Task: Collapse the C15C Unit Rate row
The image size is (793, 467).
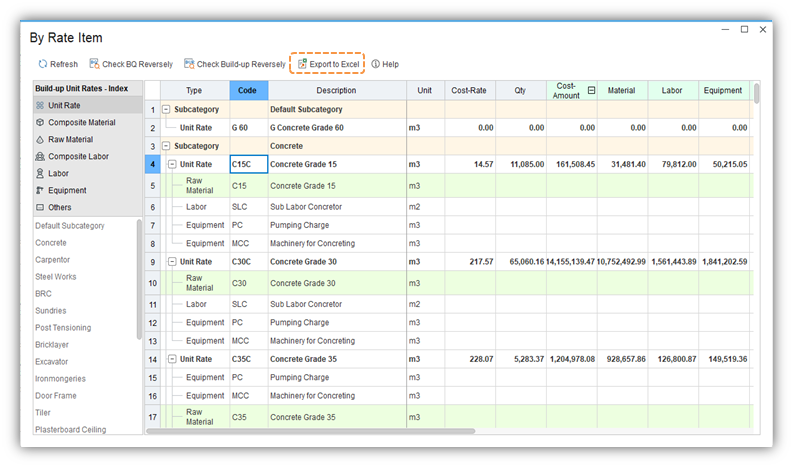Action: 172,164
